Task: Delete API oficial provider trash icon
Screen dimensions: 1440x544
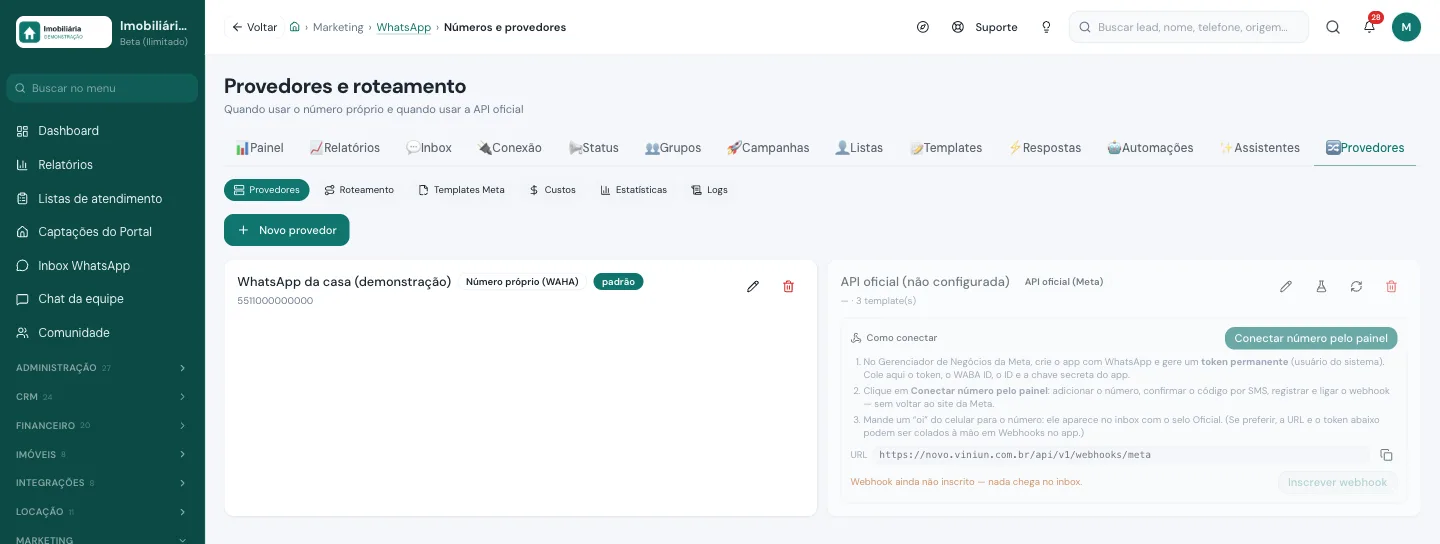Action: (x=1391, y=286)
